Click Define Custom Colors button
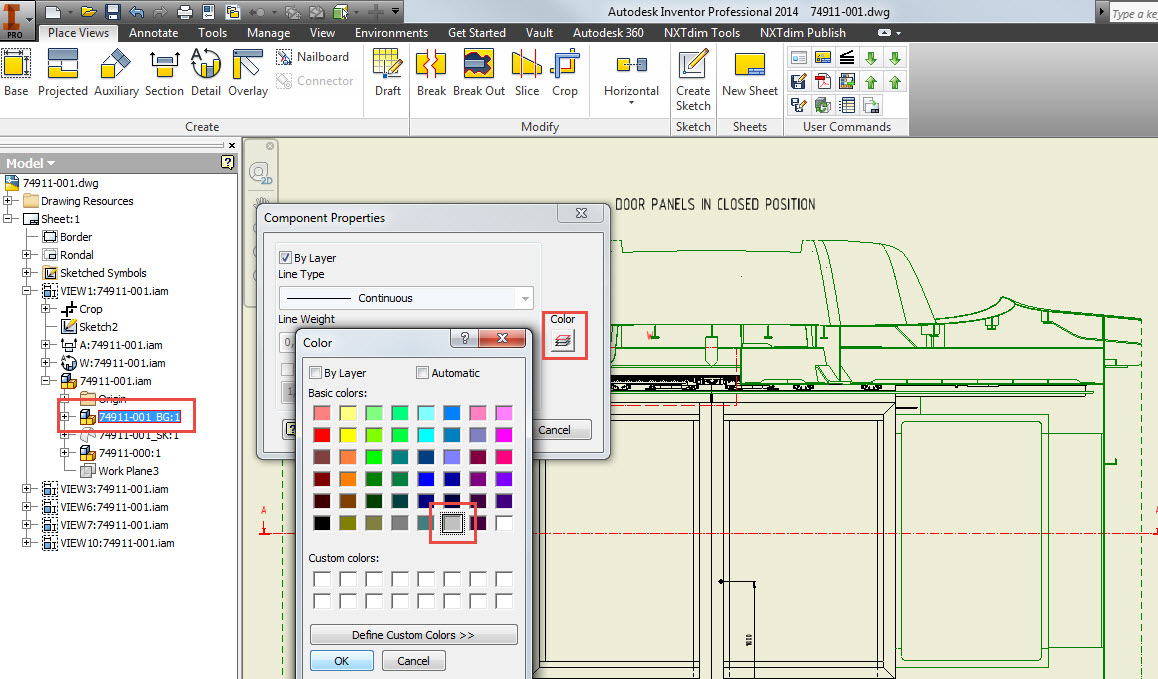This screenshot has height=679, width=1158. coord(413,635)
